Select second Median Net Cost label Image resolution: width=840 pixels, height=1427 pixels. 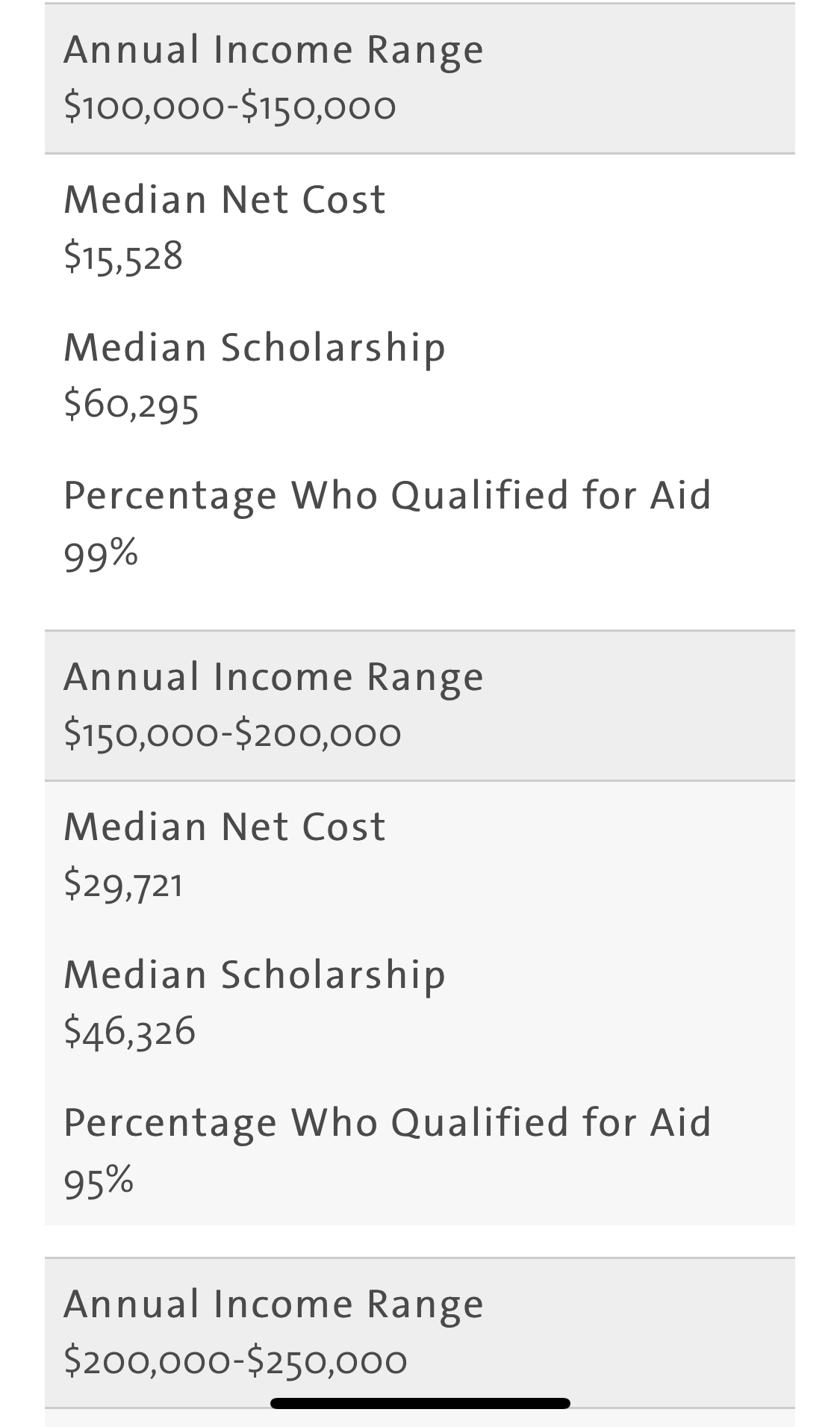click(x=225, y=827)
